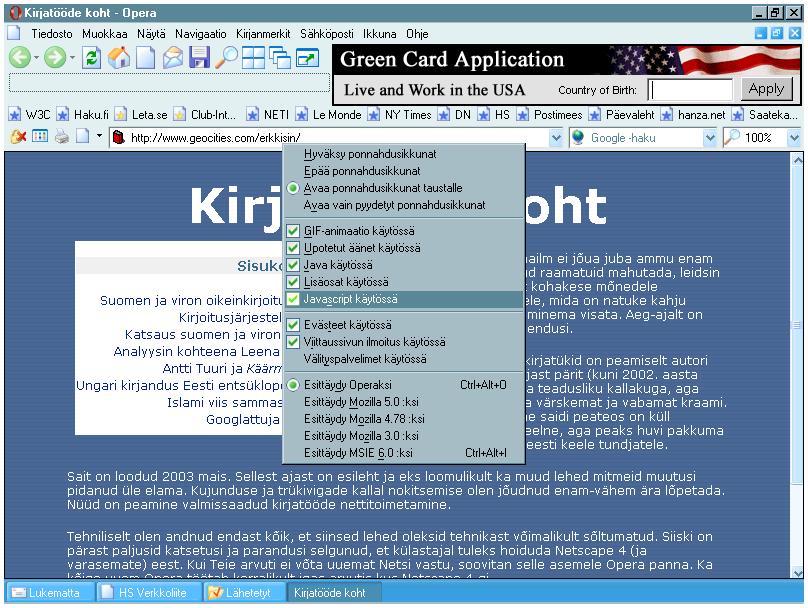Switch to the Lukematta tab

tap(50, 593)
